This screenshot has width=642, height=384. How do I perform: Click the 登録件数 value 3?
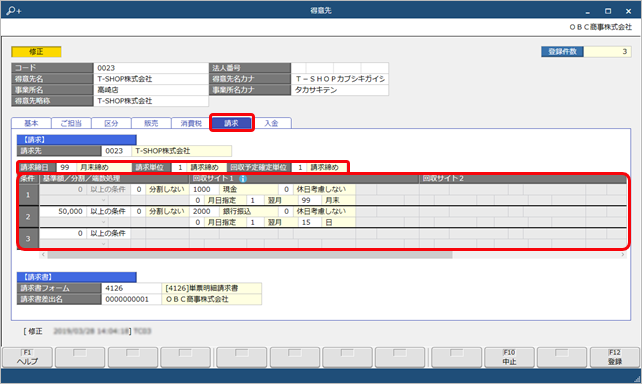point(607,52)
